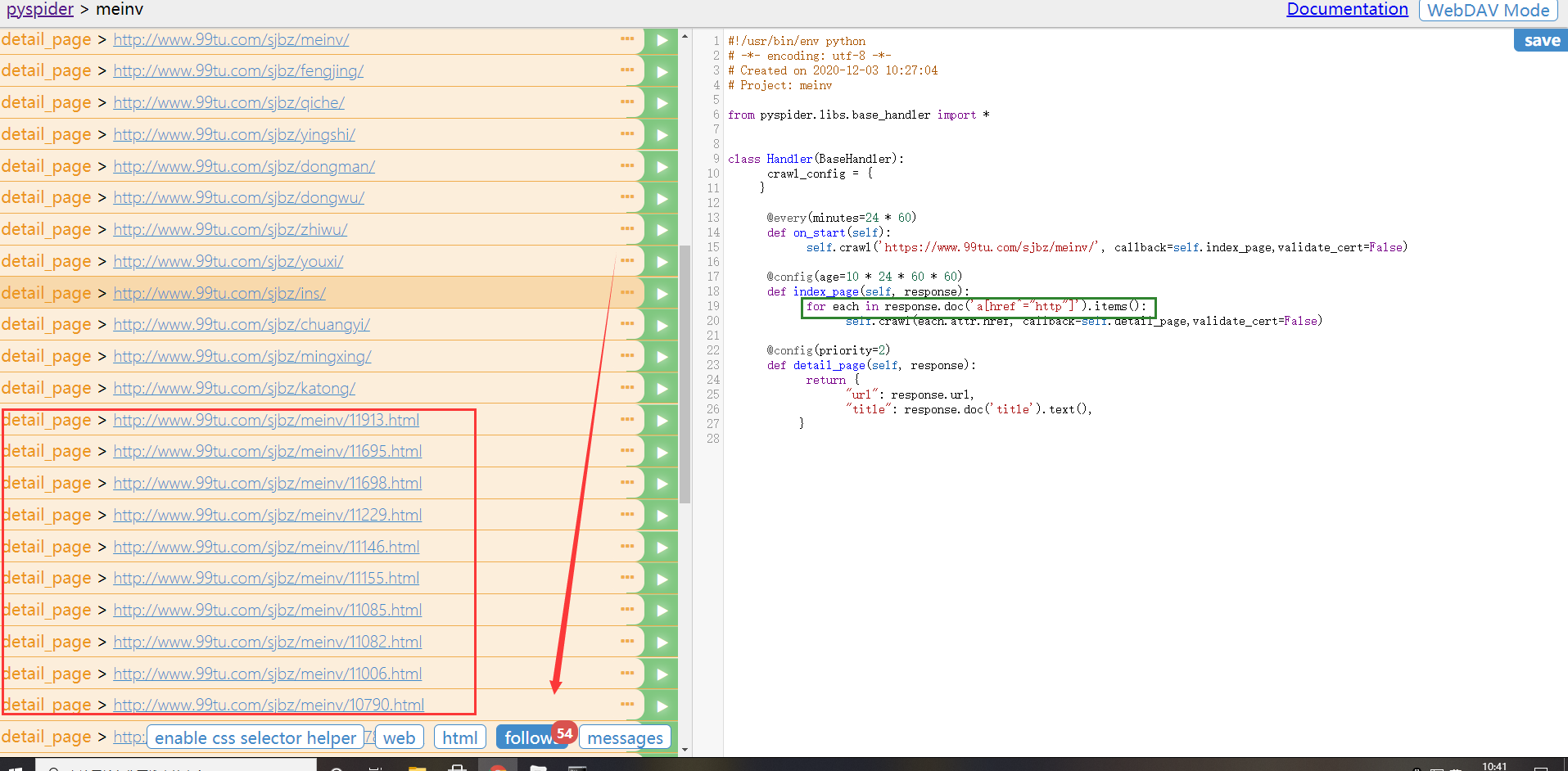Expand details of the ins/ task row
The width and height of the screenshot is (1568, 771).
pos(627,292)
